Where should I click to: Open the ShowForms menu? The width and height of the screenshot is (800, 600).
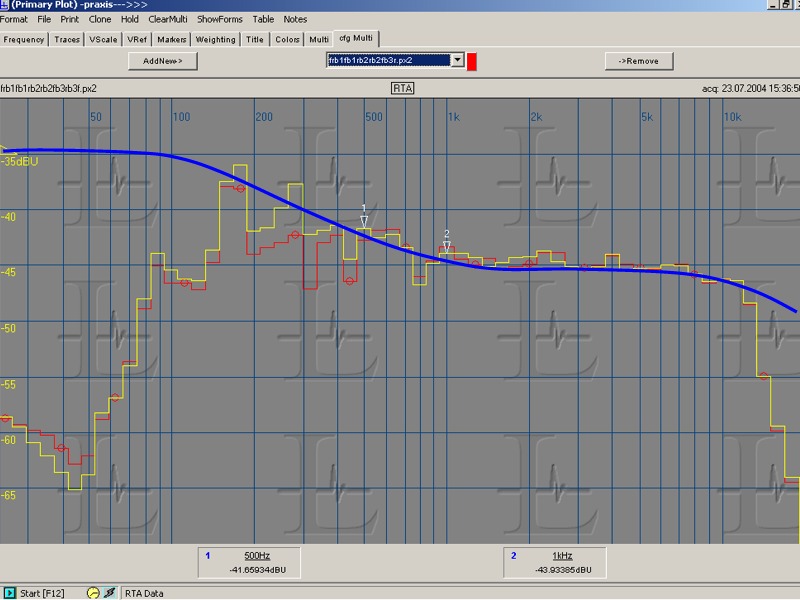[219, 19]
